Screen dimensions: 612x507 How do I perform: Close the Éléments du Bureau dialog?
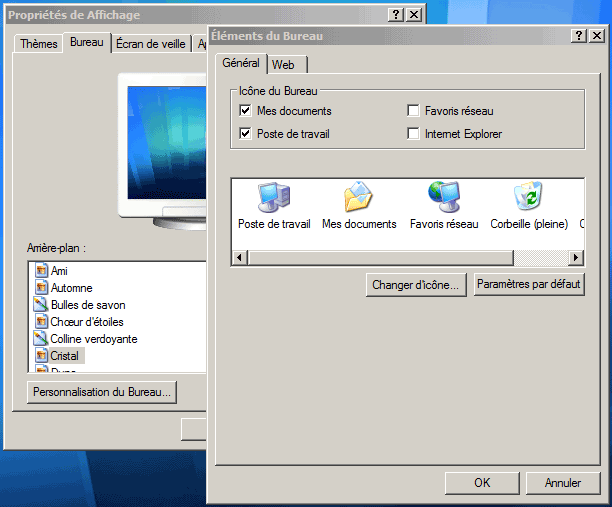click(597, 36)
